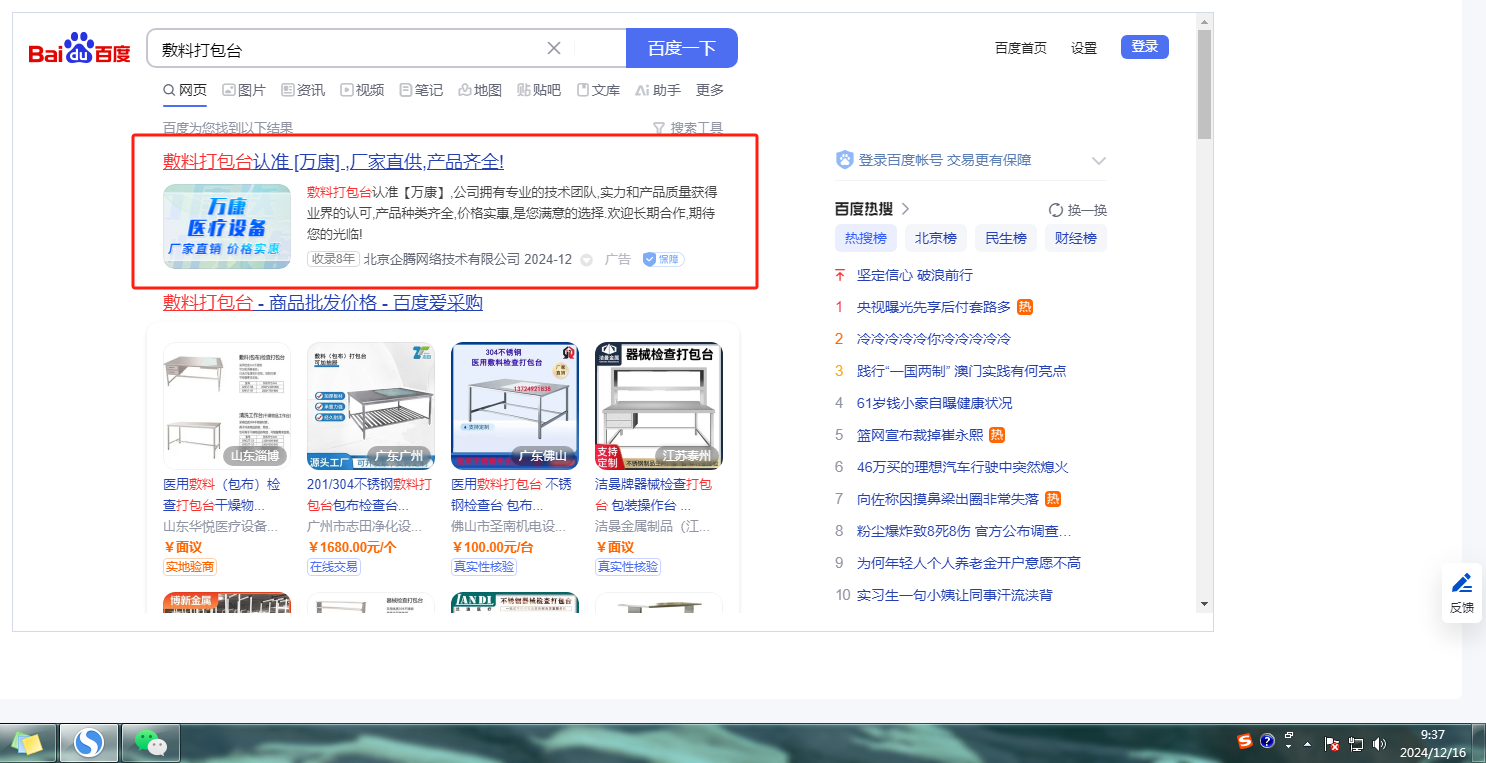Viewport: 1486px width, 763px height.
Task: Open 百度热搜 via its chevron
Action: [x=906, y=209]
